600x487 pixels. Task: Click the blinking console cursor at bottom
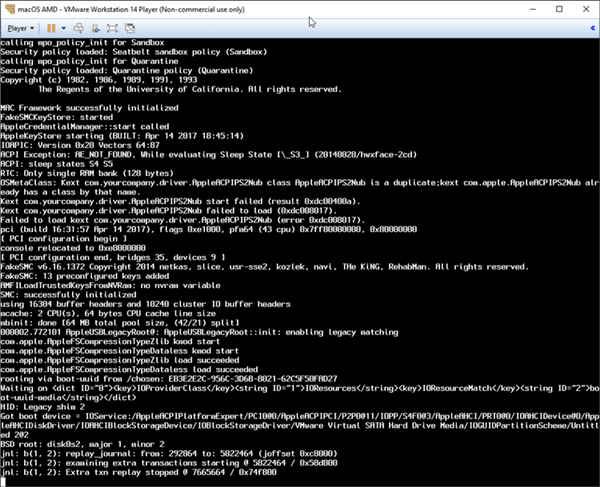tap(3, 481)
